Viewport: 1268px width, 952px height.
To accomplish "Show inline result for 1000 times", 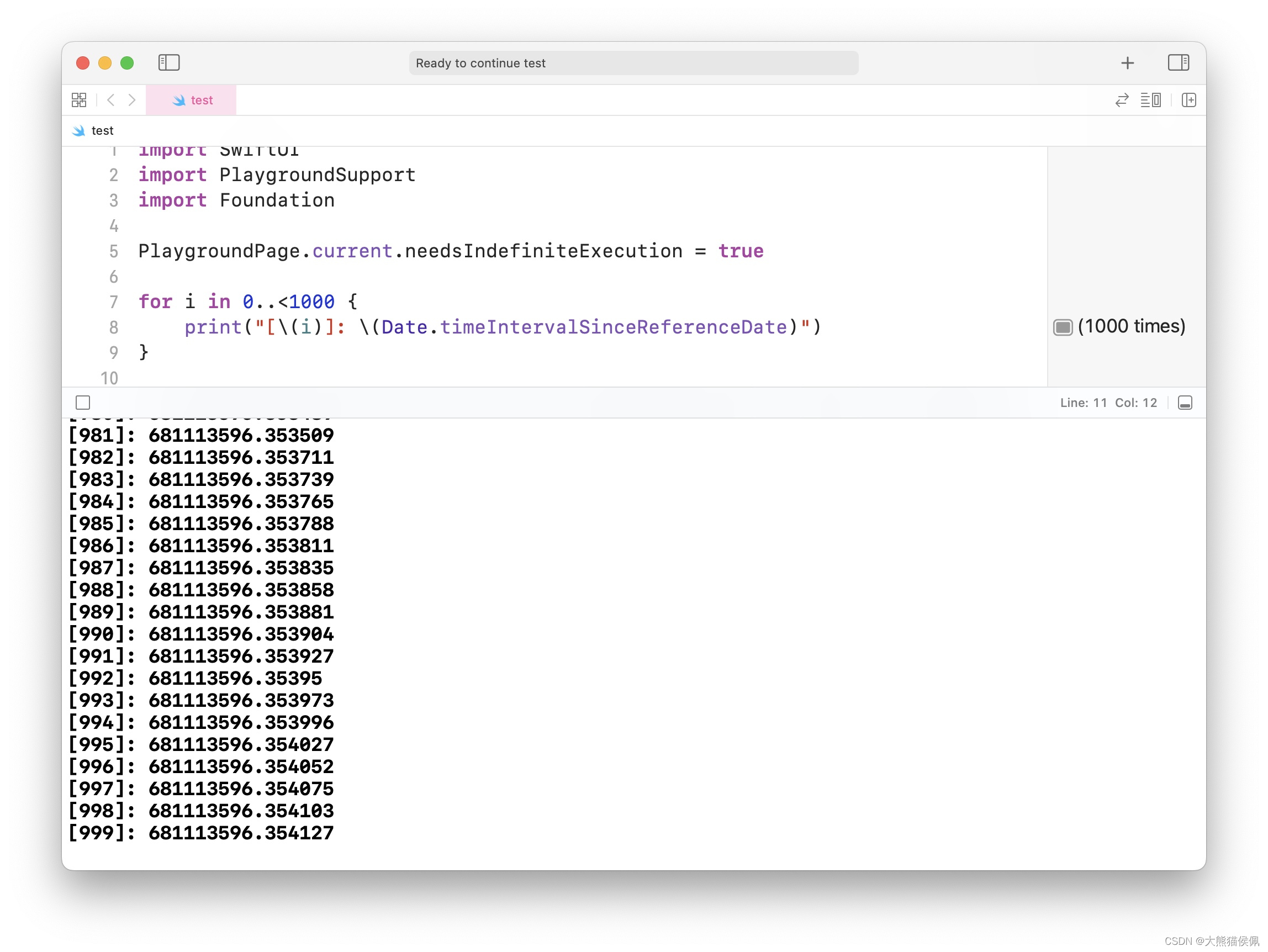I will pyautogui.click(x=1062, y=327).
